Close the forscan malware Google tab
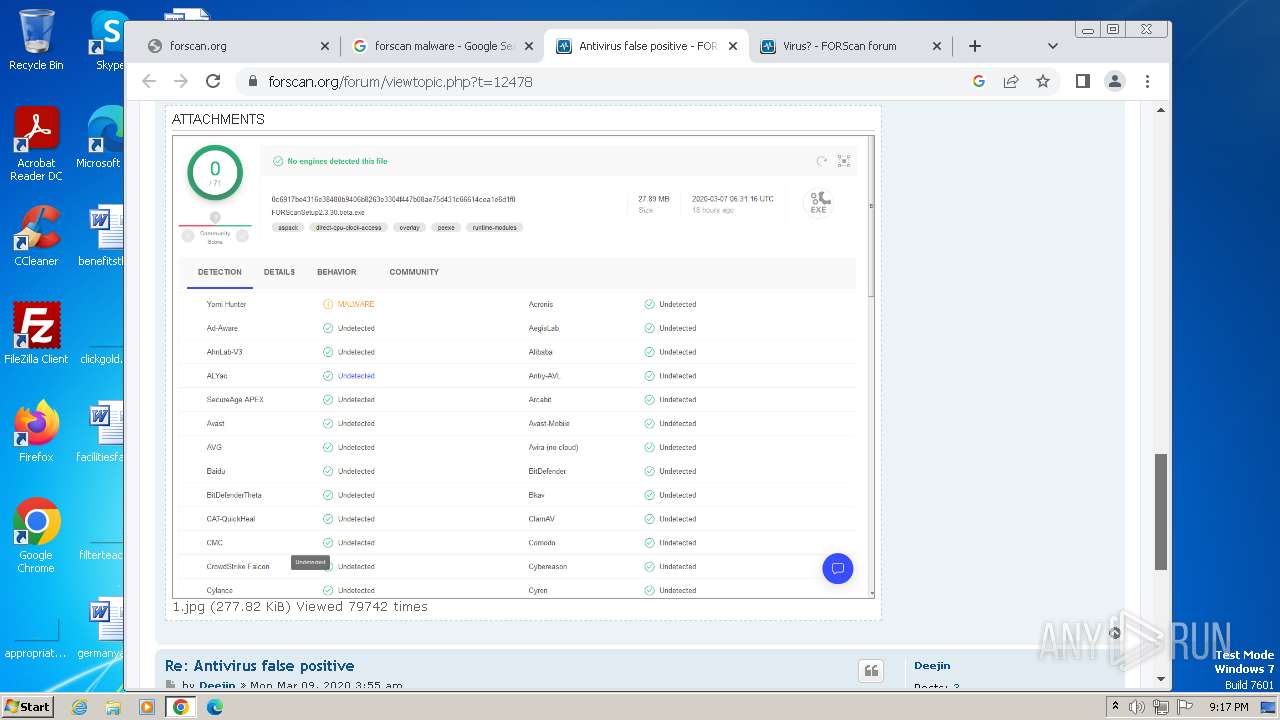The image size is (1280, 720). (529, 46)
